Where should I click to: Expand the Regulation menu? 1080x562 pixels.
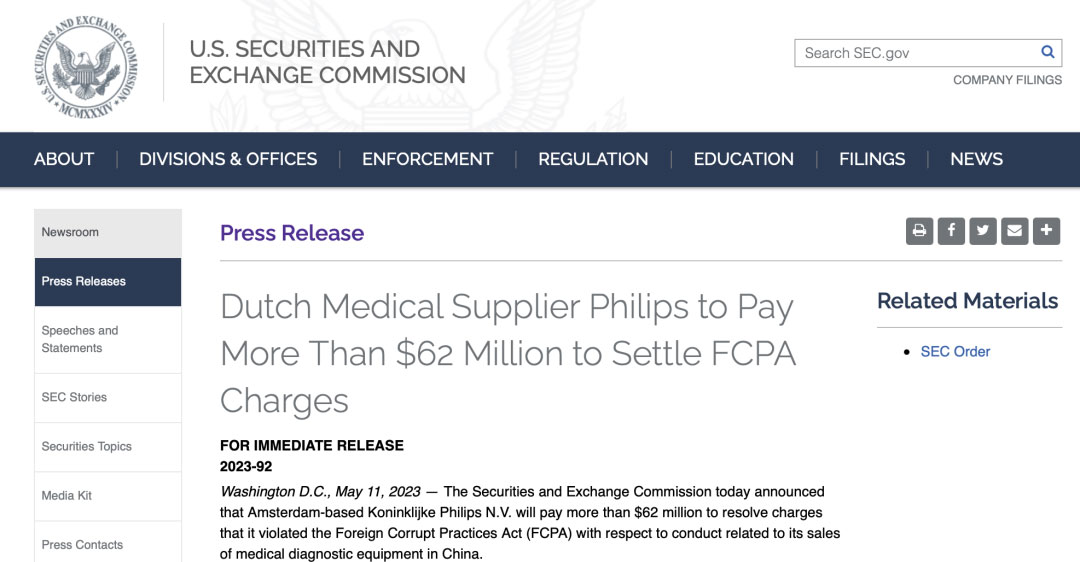tap(593, 159)
